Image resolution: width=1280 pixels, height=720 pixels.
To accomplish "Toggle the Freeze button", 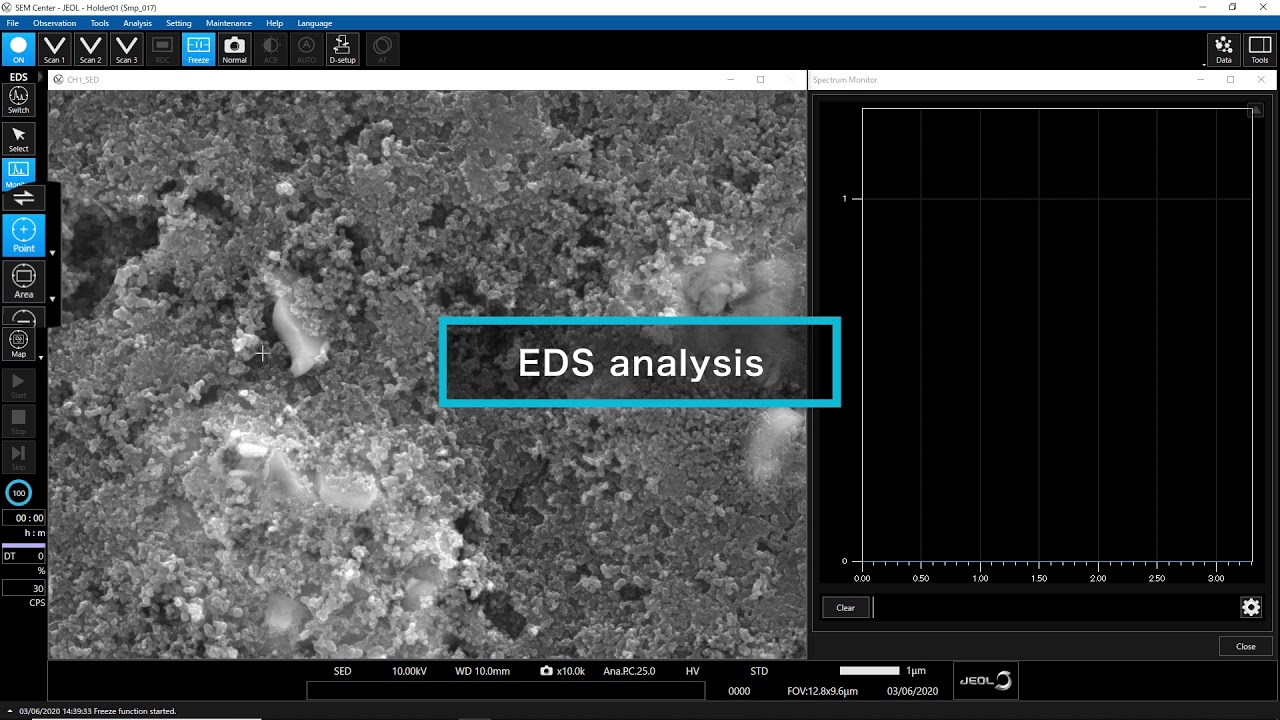I will (198, 49).
